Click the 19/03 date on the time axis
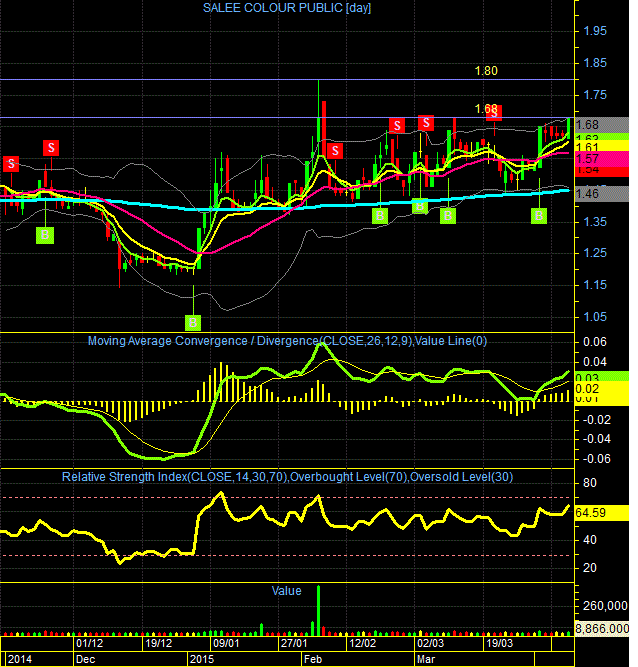638x667 pixels. tap(499, 643)
